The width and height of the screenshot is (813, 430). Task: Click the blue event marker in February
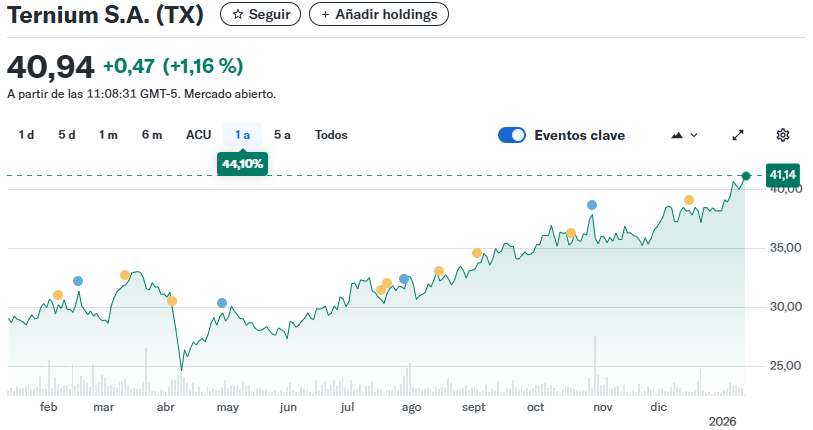click(x=78, y=281)
